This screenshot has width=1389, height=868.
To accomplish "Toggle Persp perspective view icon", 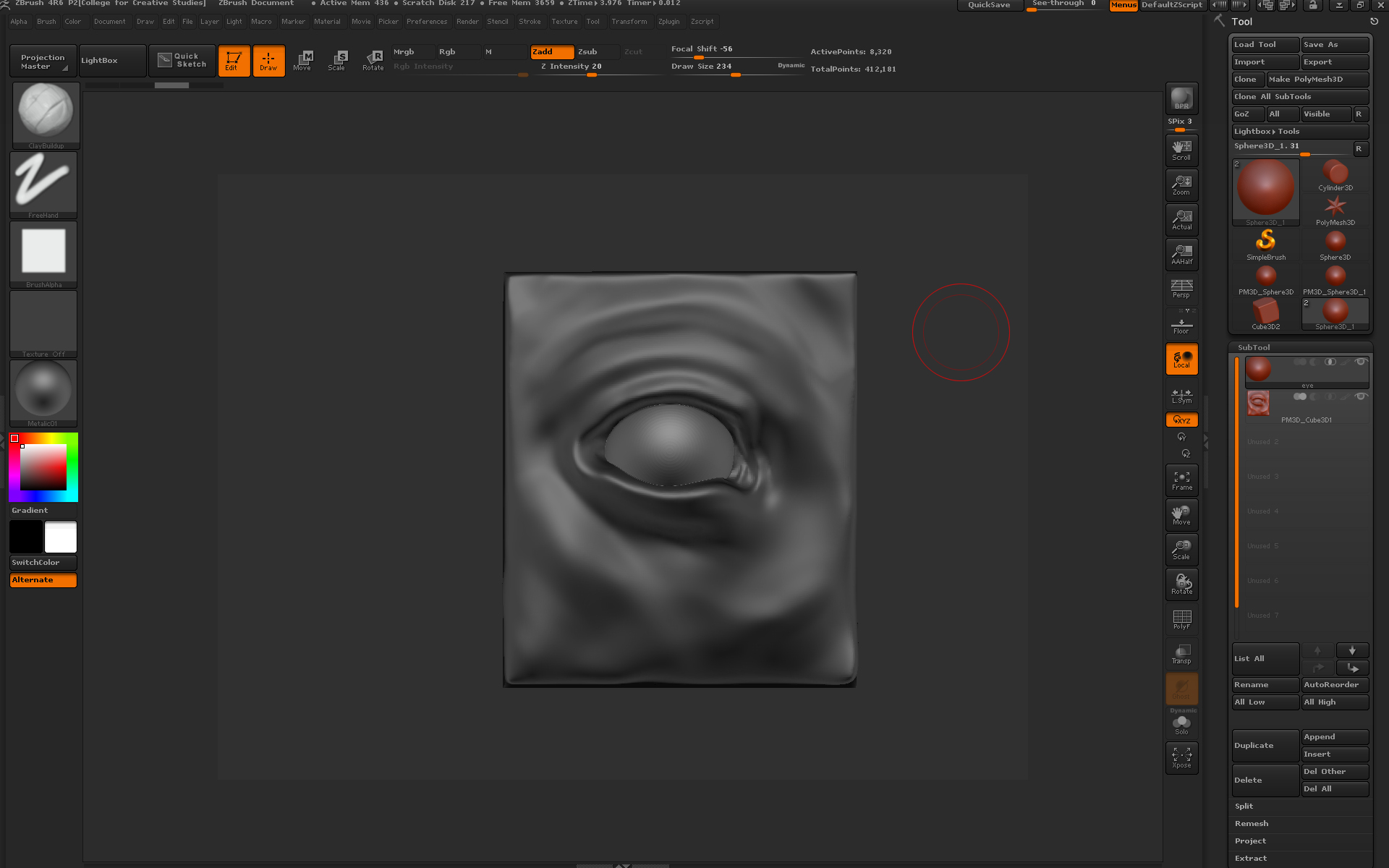I will coord(1181,289).
